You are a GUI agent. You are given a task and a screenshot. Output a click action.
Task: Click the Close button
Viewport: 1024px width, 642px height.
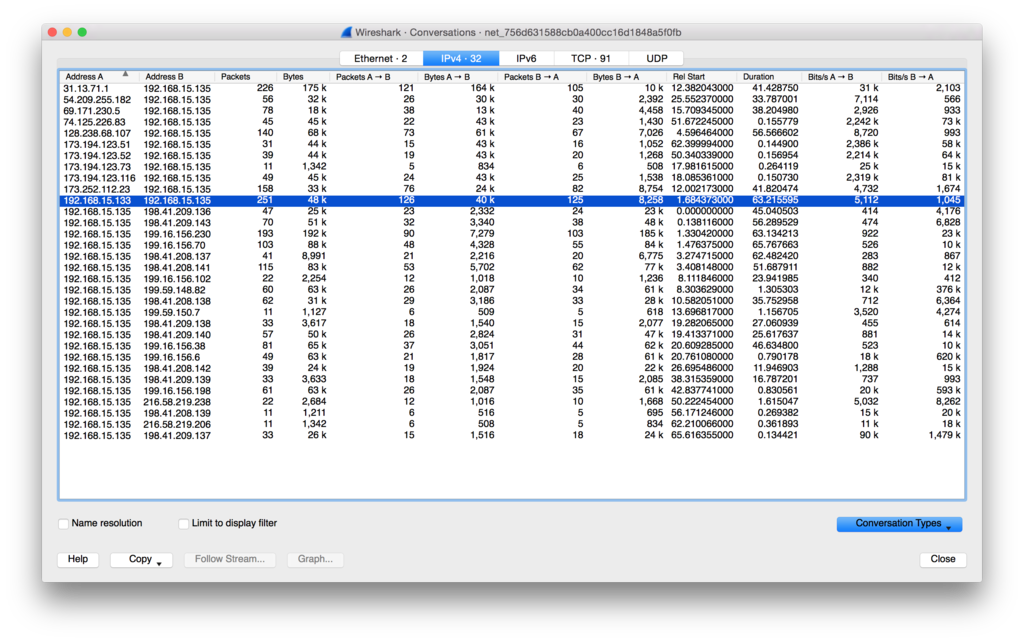(x=942, y=559)
